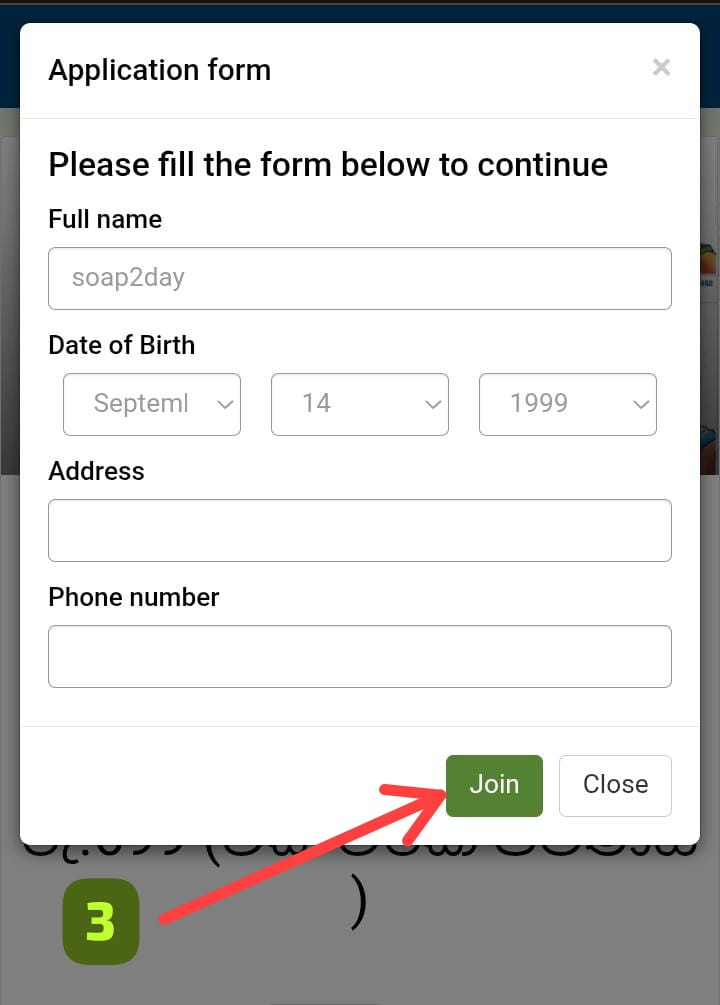Screen dimensions: 720x1005
Task: Click the "Address" field label
Action: (96, 471)
